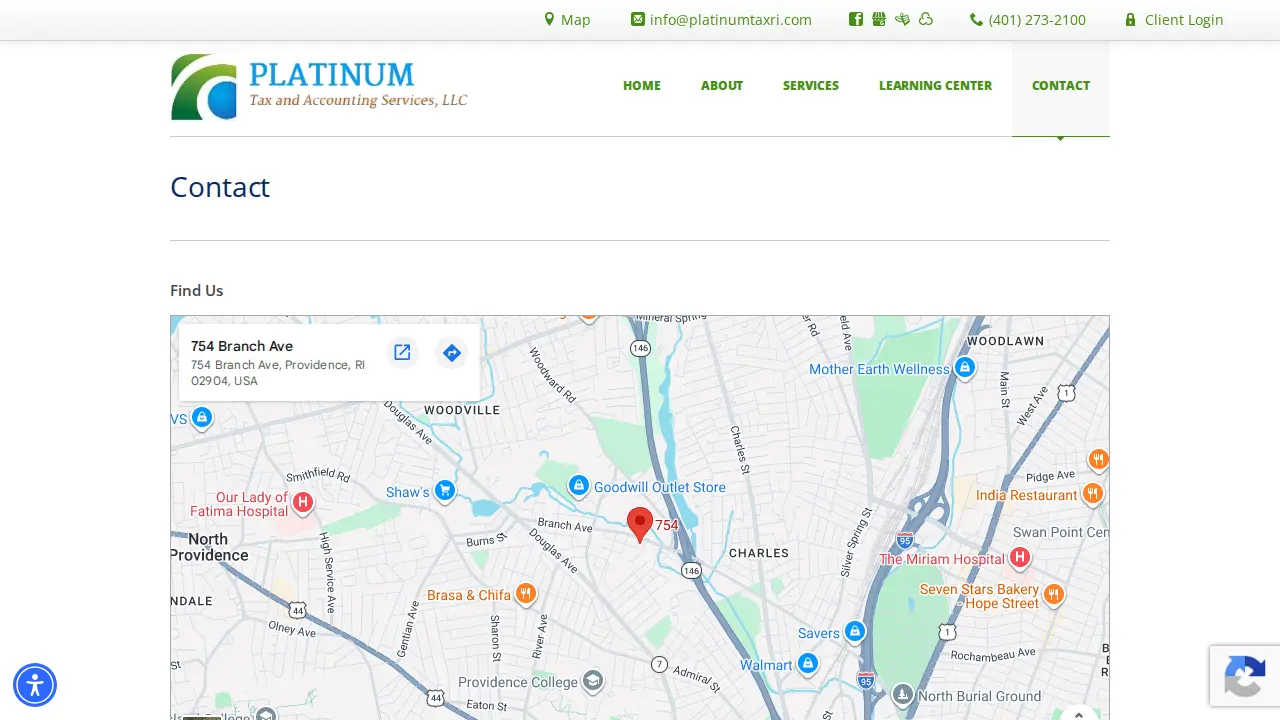This screenshot has width=1280, height=720.
Task: Click the WOODLAWN neighborhood label on the map
Action: (x=1006, y=341)
